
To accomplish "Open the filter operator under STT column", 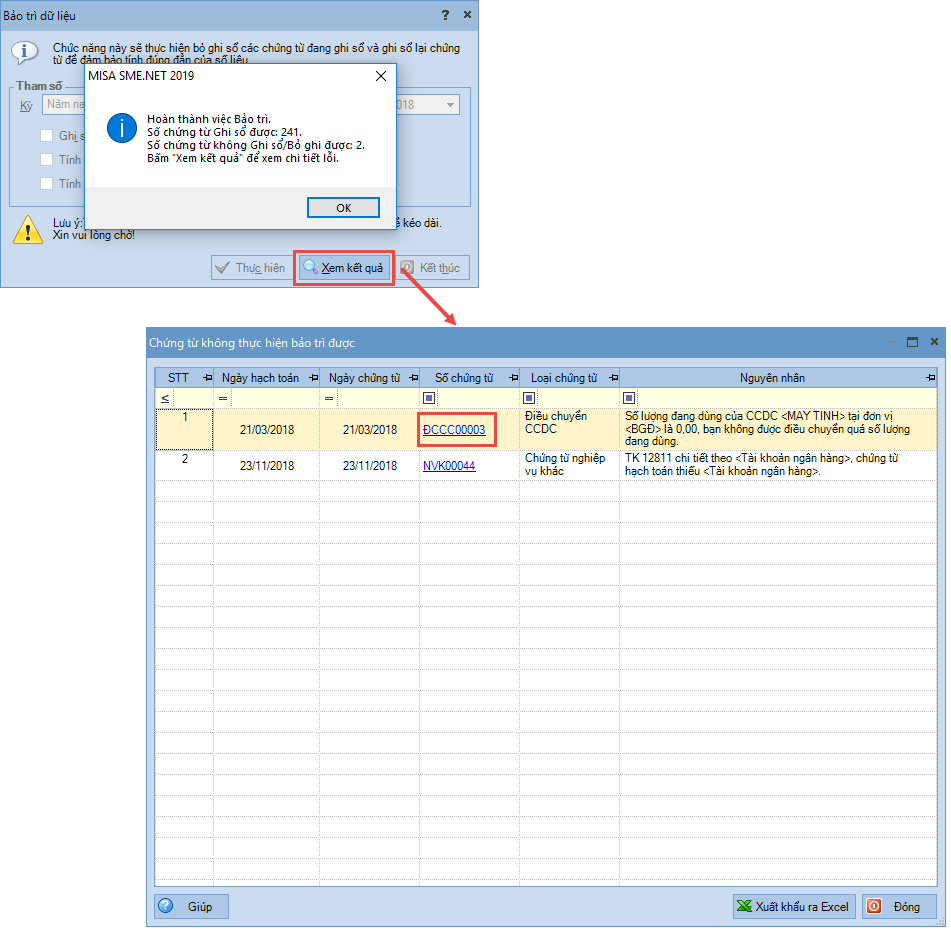I will [x=165, y=398].
